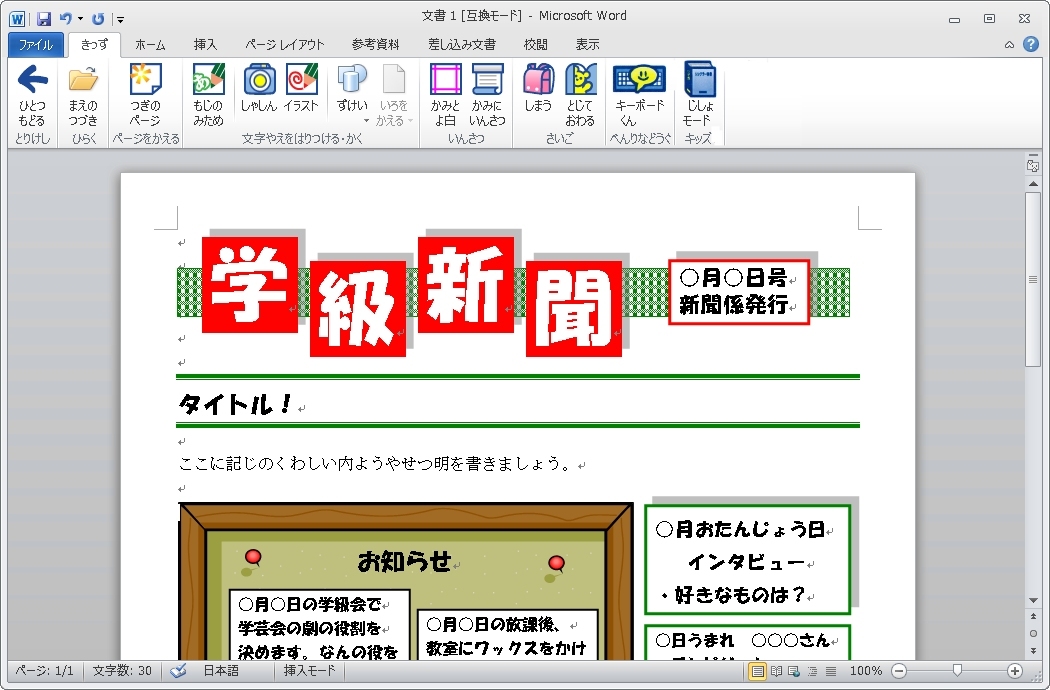Open キーボードくん keyboard helper icon
This screenshot has width=1050, height=690.
[x=640, y=79]
